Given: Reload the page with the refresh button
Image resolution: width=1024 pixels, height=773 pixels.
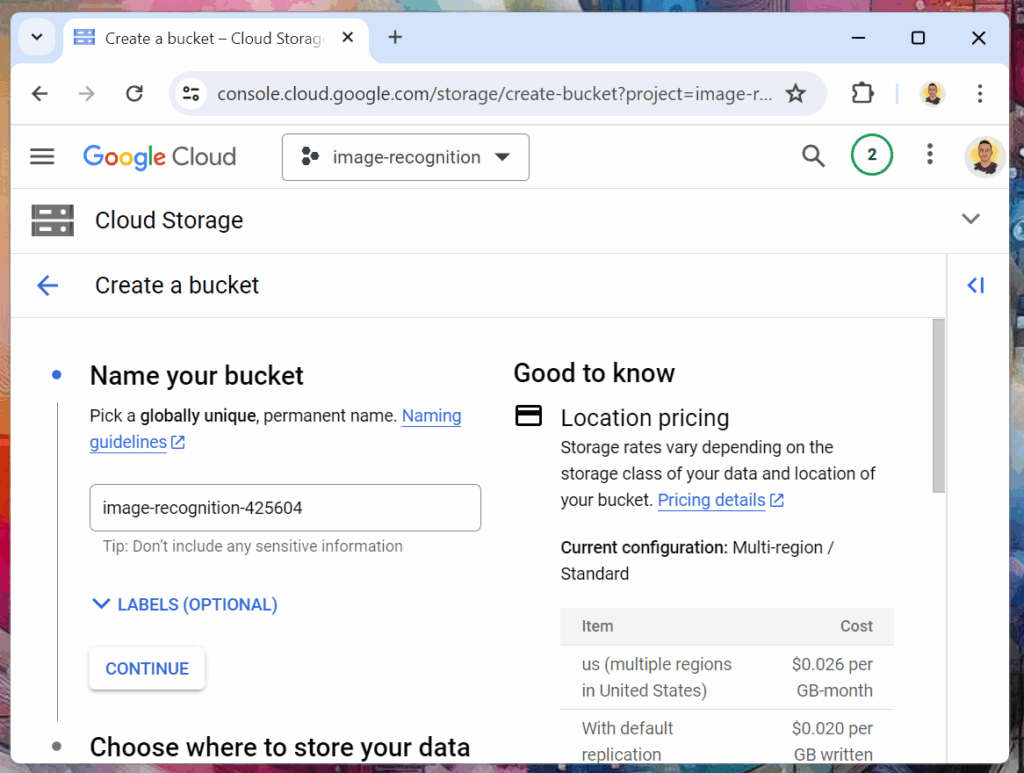Looking at the screenshot, I should click(134, 94).
